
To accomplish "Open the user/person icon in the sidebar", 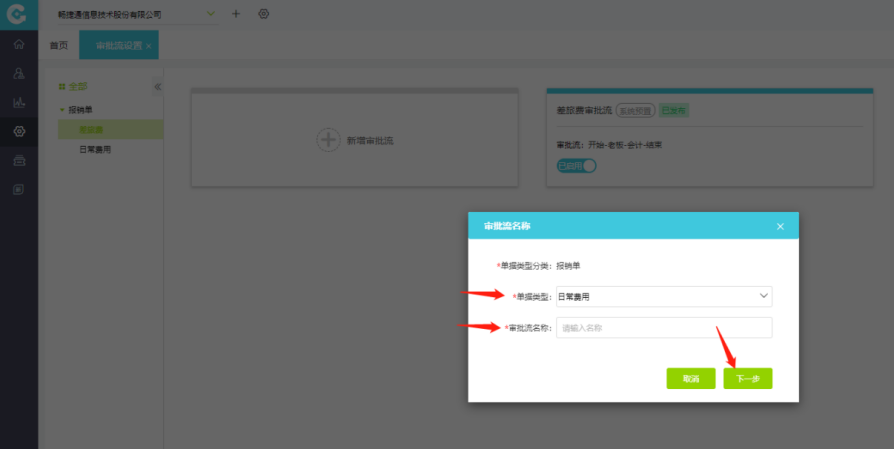I will coord(19,73).
